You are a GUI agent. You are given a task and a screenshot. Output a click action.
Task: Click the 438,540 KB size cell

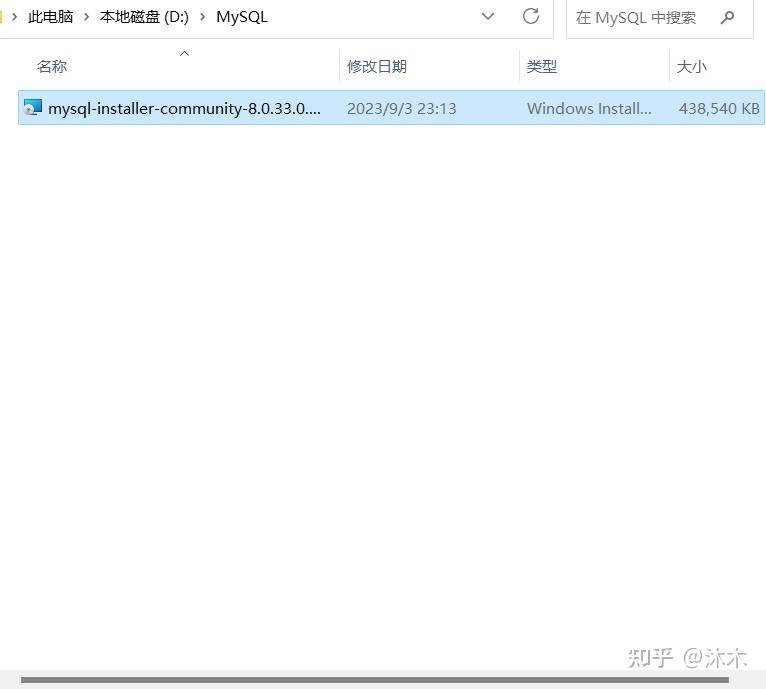tap(719, 108)
